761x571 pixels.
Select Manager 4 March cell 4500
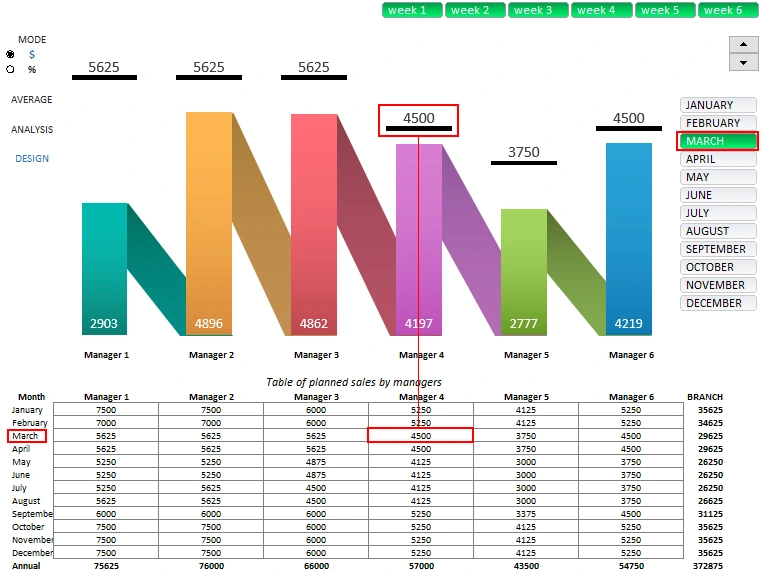pos(420,435)
